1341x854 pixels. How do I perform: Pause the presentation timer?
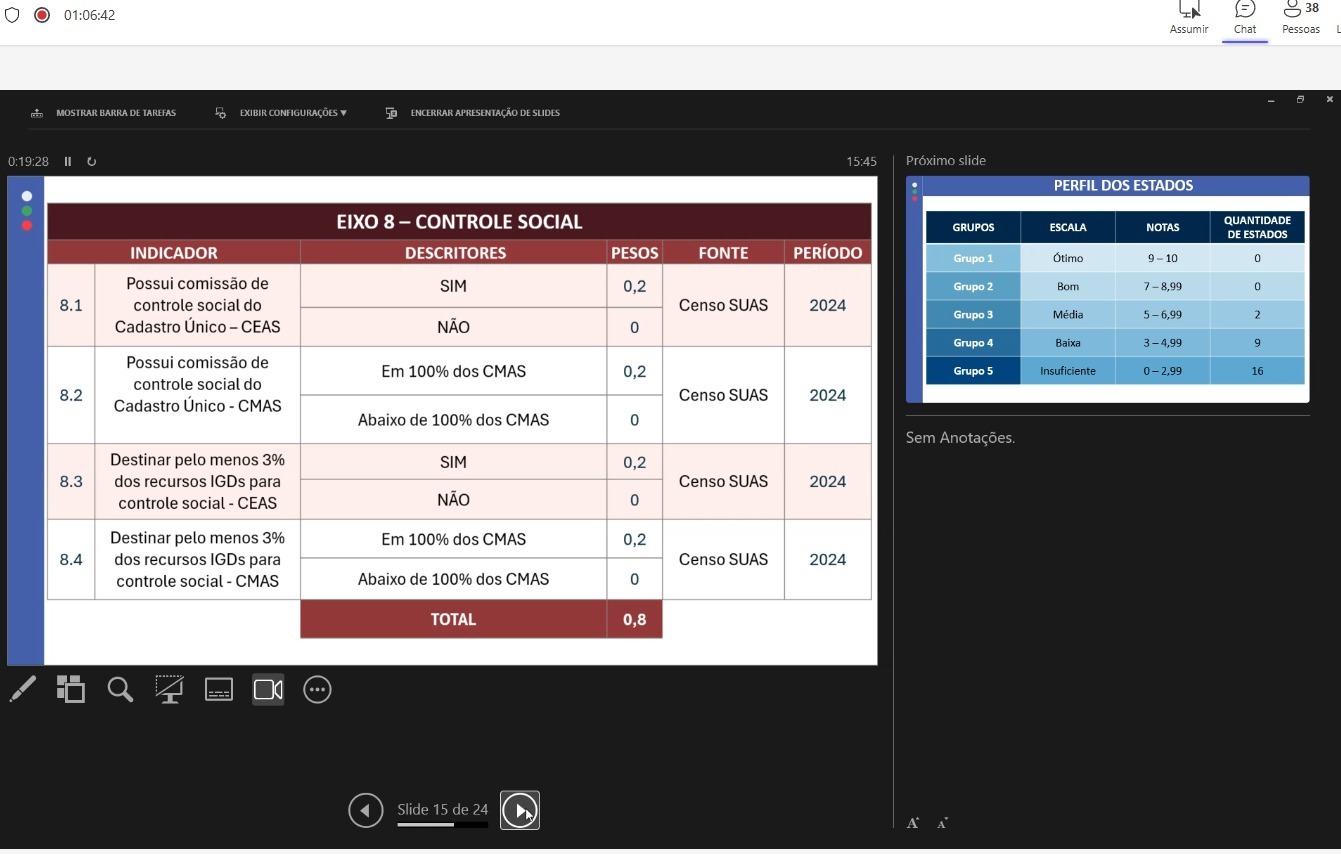coord(68,162)
